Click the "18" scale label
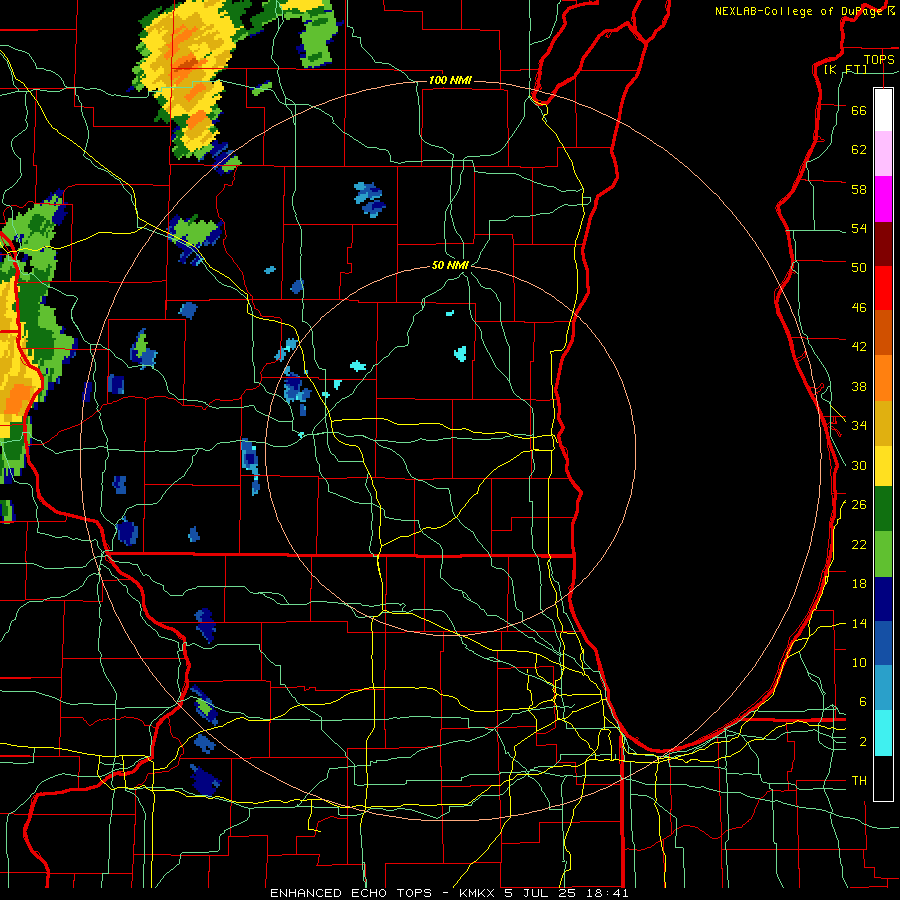The width and height of the screenshot is (900, 900). tap(859, 584)
